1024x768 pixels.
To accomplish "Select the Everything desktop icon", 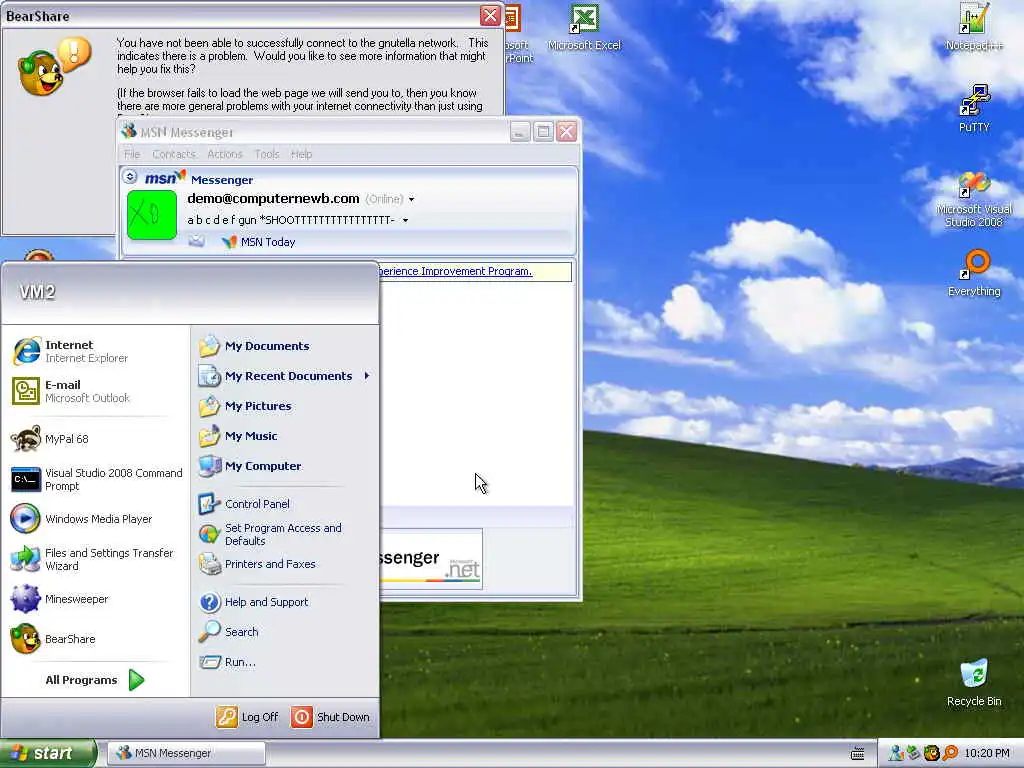I will click(x=974, y=273).
